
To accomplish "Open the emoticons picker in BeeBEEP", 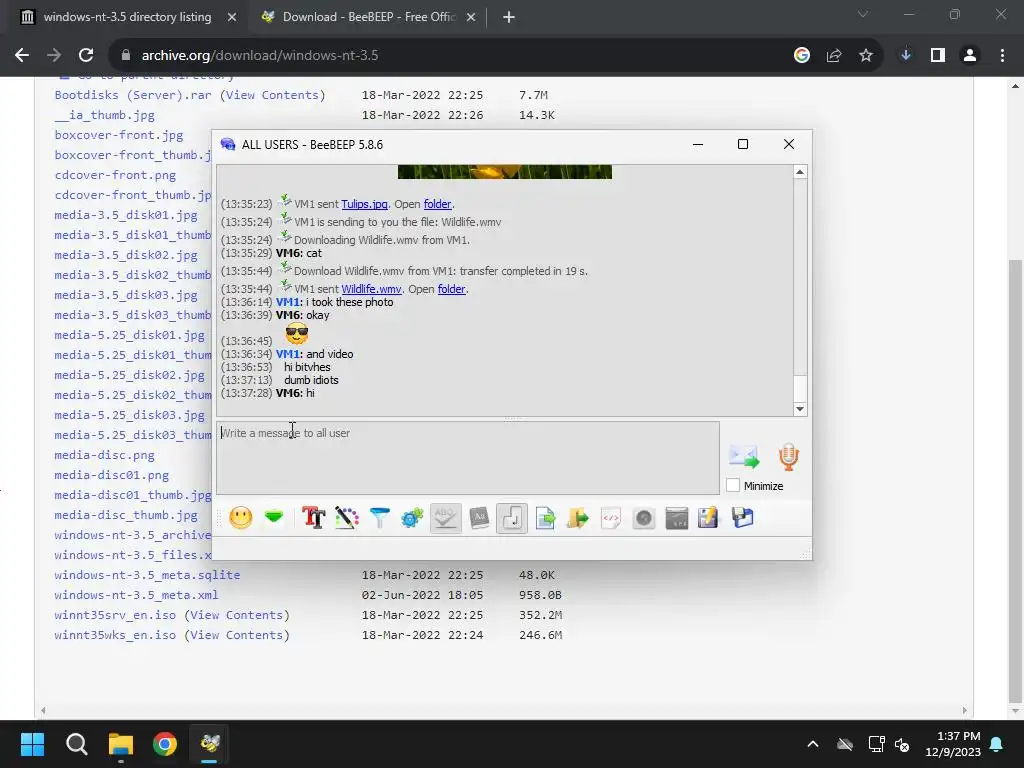I will tap(240, 519).
